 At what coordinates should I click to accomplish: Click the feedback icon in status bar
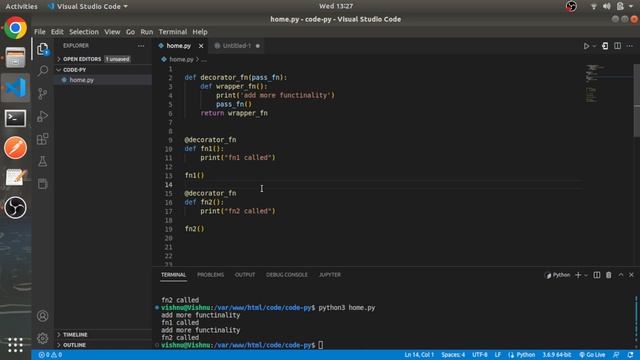click(x=616, y=355)
